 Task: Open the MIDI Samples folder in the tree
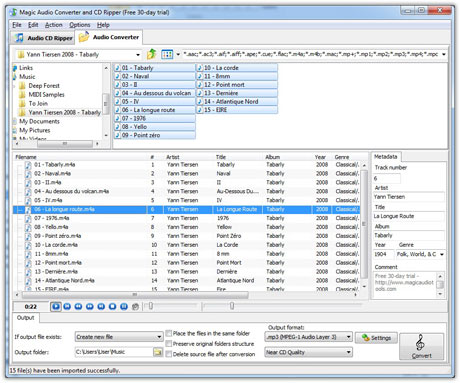pos(46,95)
